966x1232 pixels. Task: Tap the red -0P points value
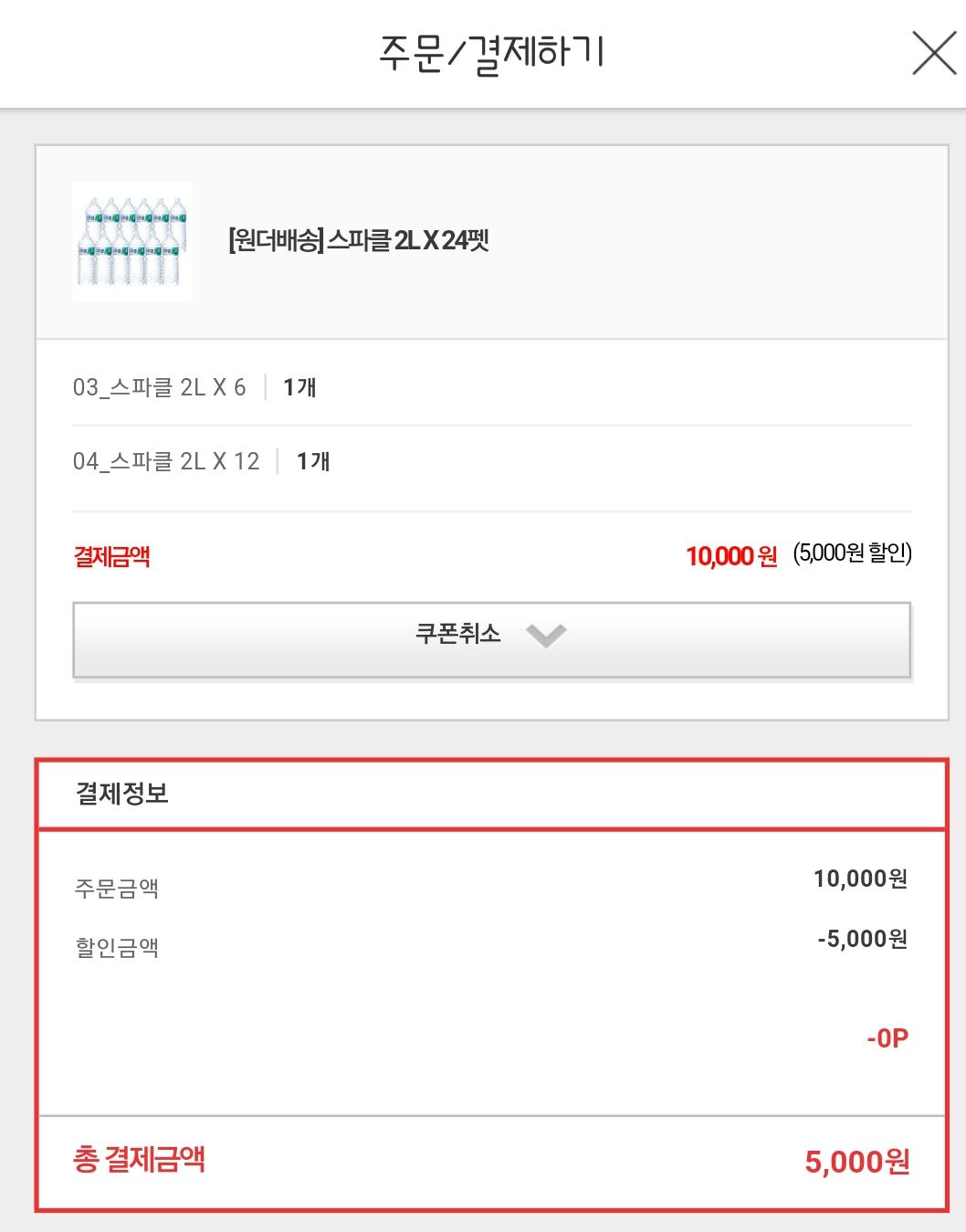pos(887,1037)
